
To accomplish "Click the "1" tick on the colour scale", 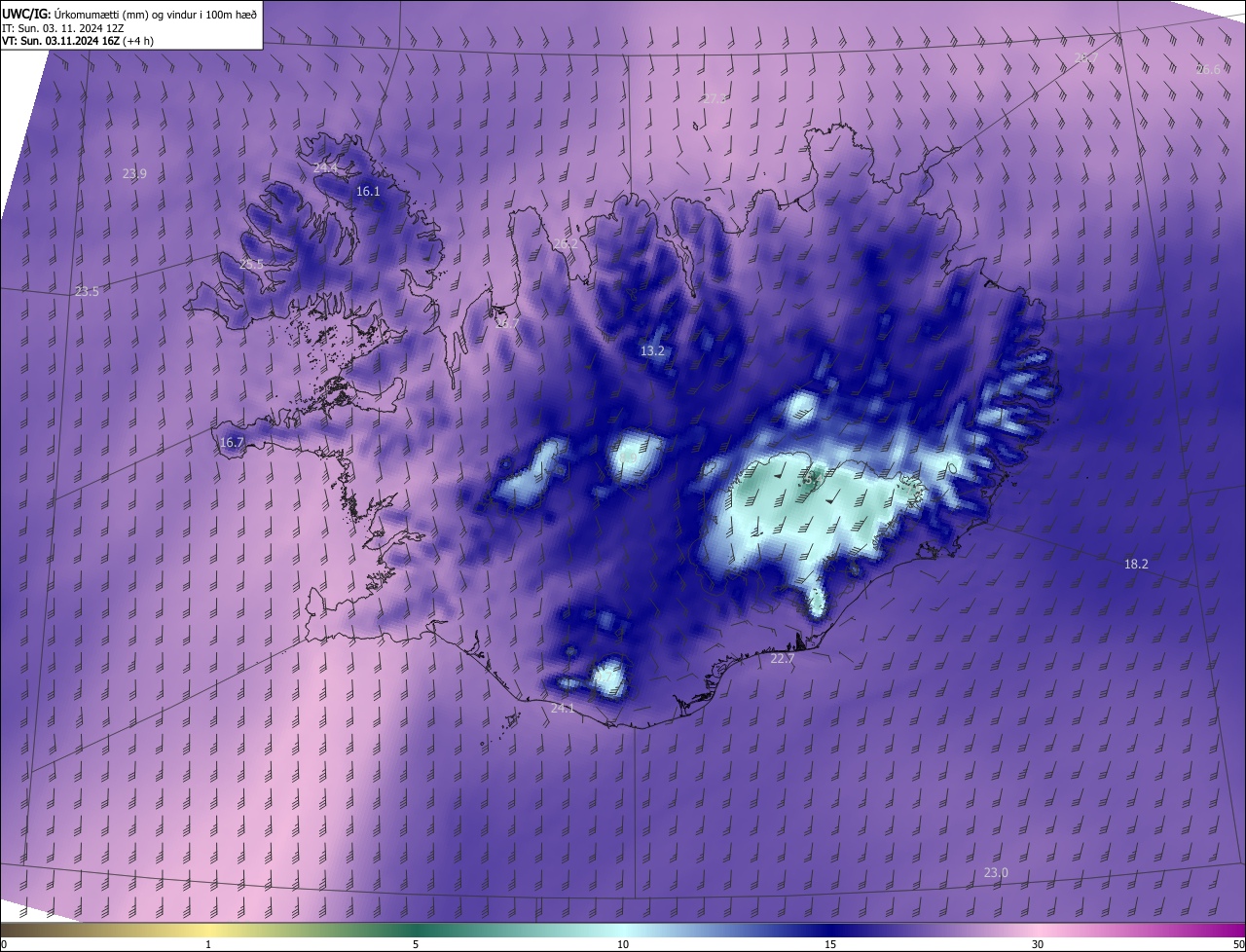I will pyautogui.click(x=208, y=944).
